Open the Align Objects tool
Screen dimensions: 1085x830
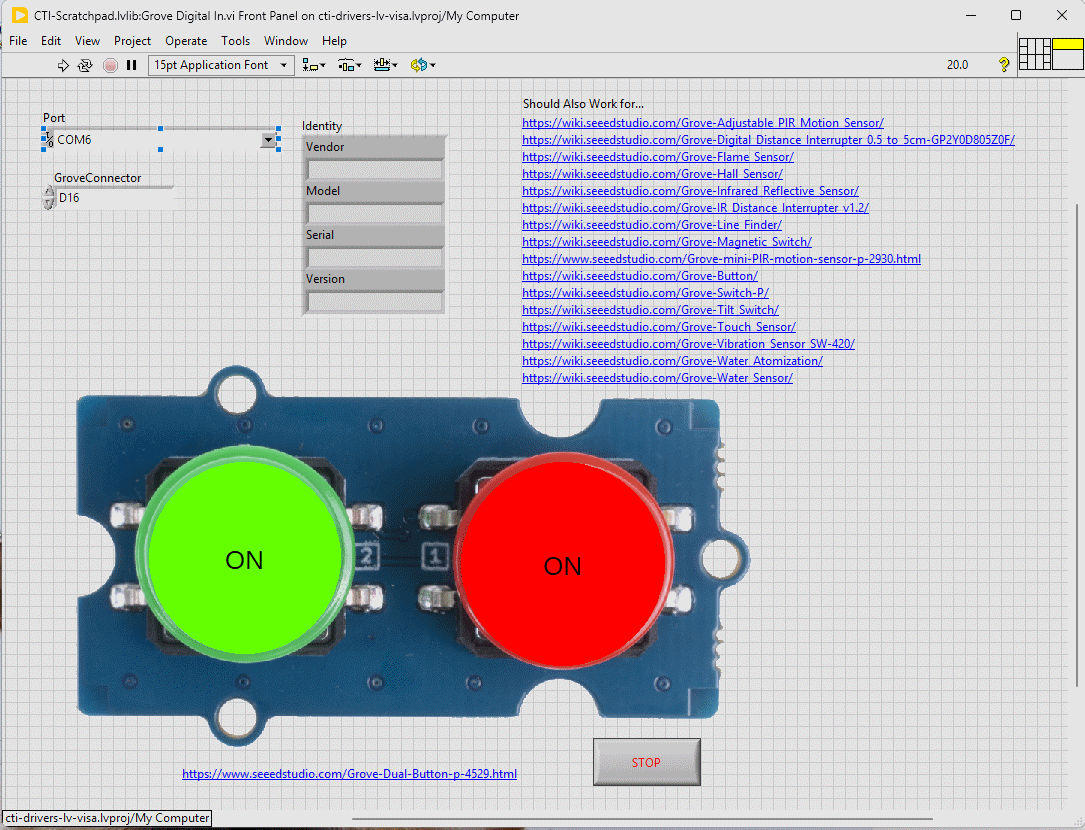(x=314, y=65)
